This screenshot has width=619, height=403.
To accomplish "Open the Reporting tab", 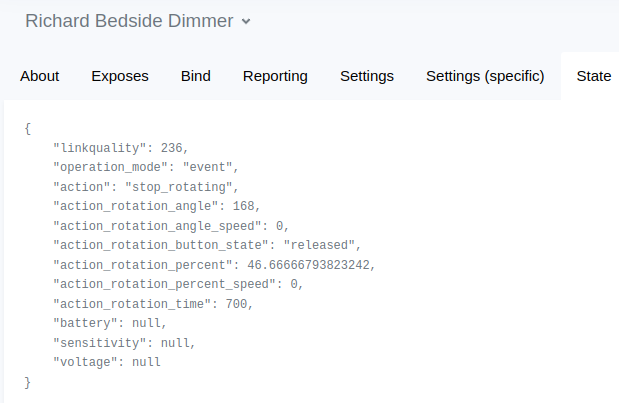I will click(275, 76).
